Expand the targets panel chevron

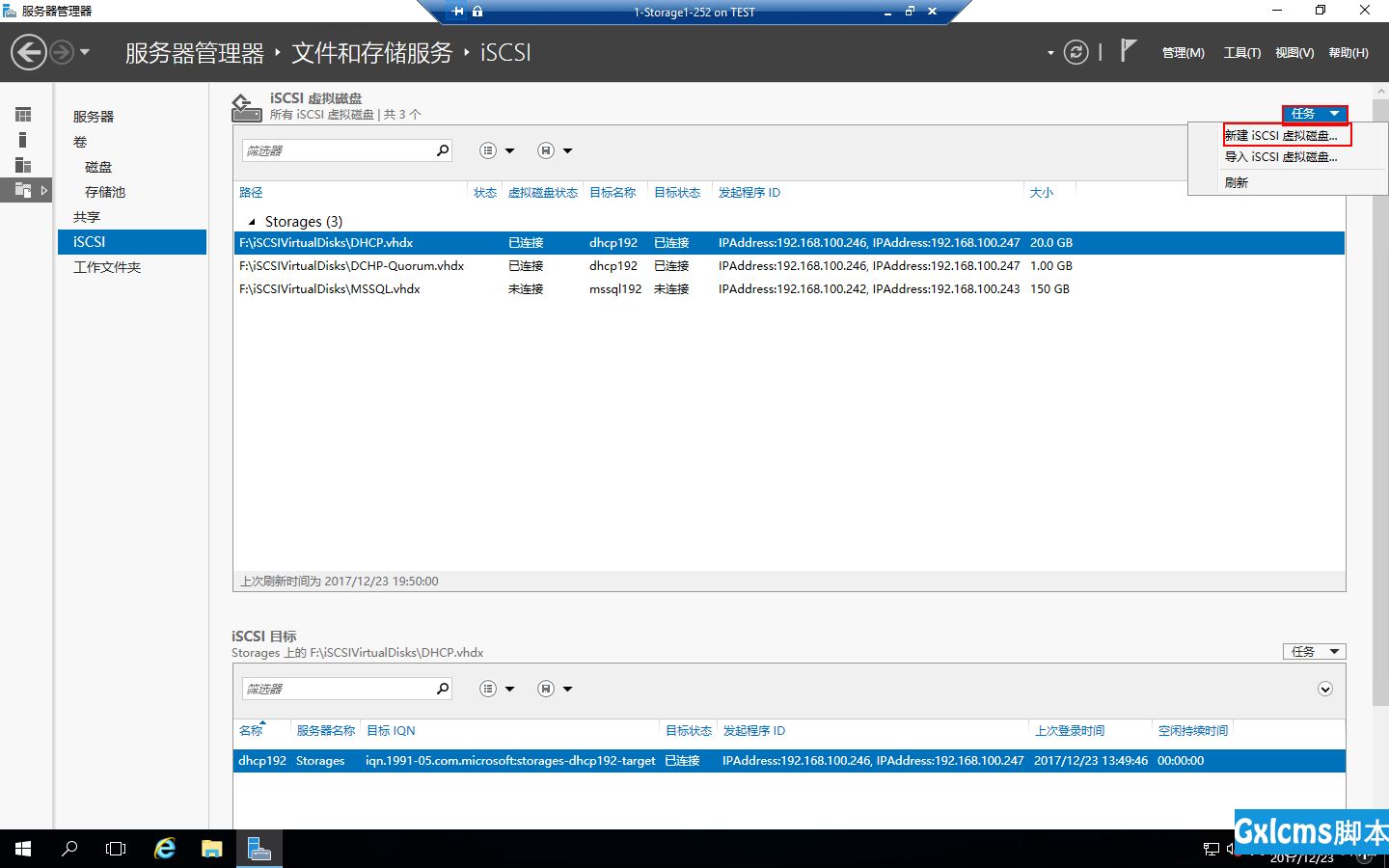tap(1325, 689)
